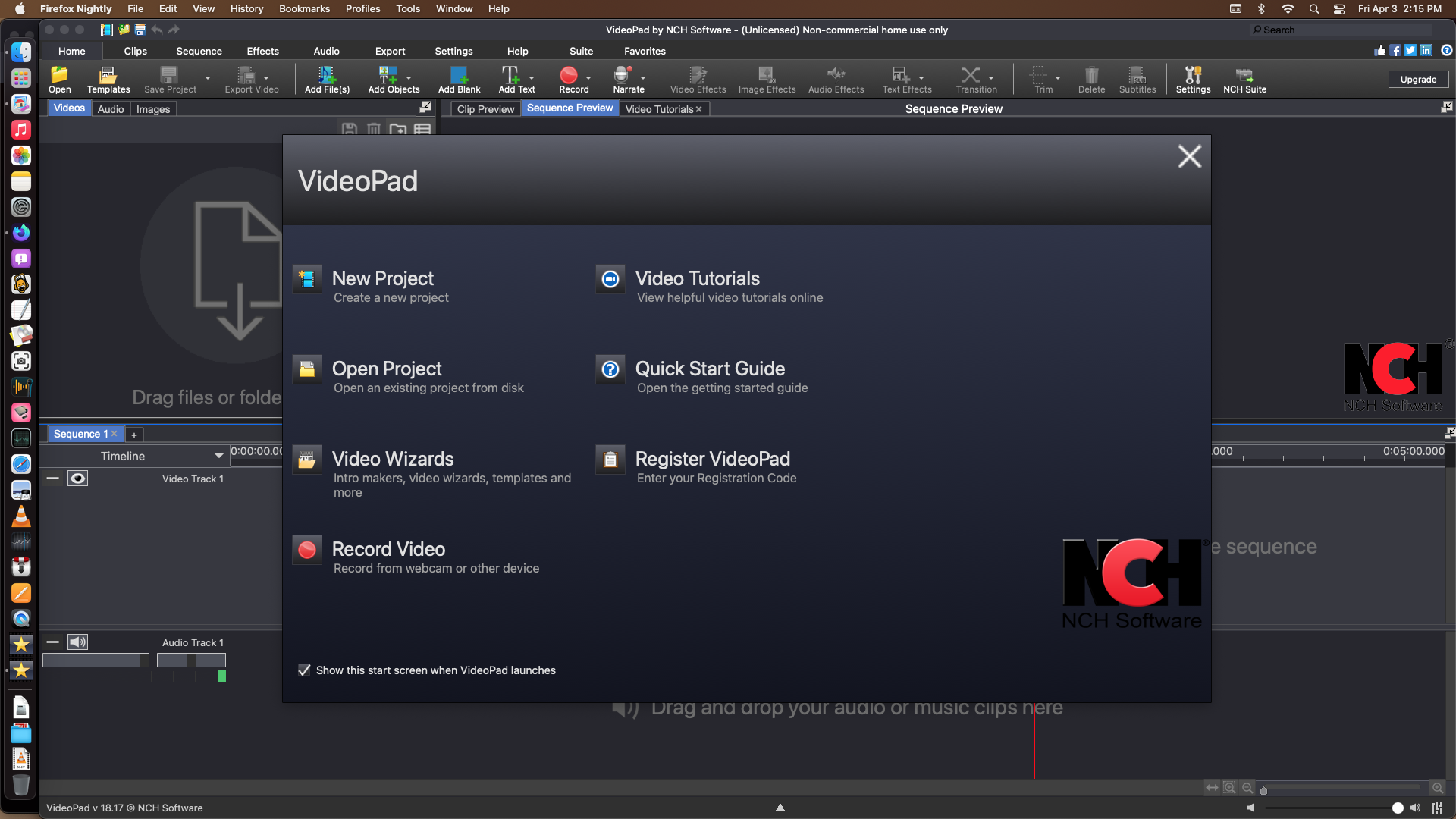The image size is (1456, 819).
Task: Click the LinkedIn share icon
Action: tap(1426, 50)
